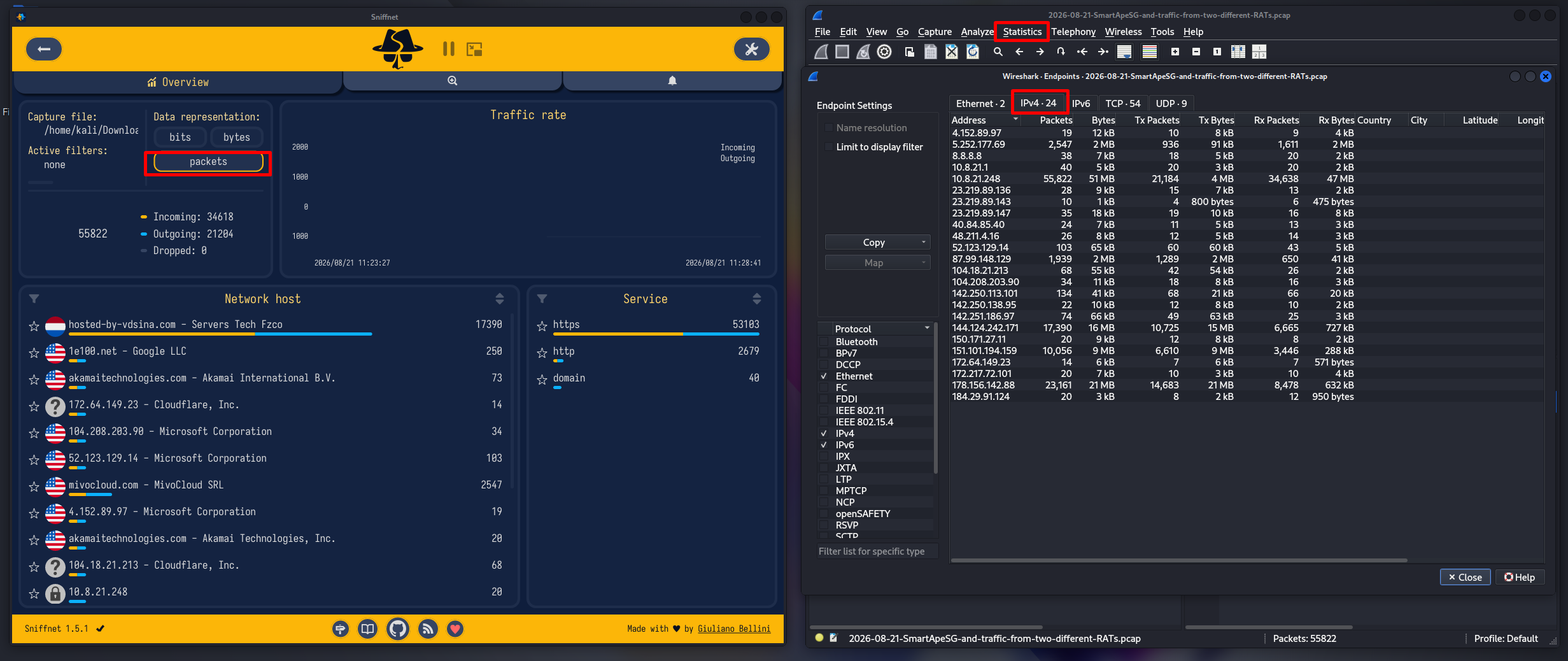Click Wireshark open capture file icon
This screenshot has width=1568, height=661.
909,52
